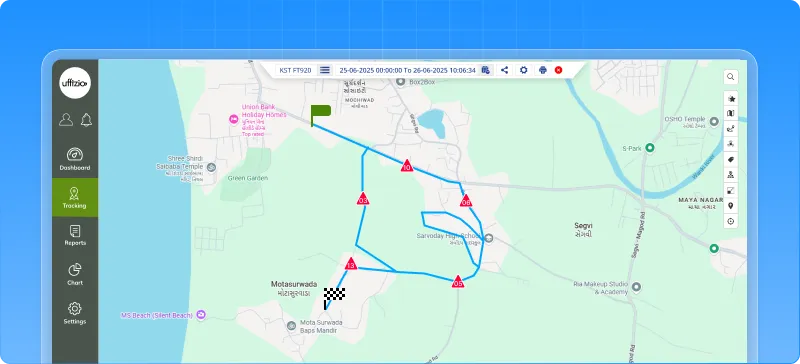Click the Uffizio logo in the sidebar

[x=75, y=84]
